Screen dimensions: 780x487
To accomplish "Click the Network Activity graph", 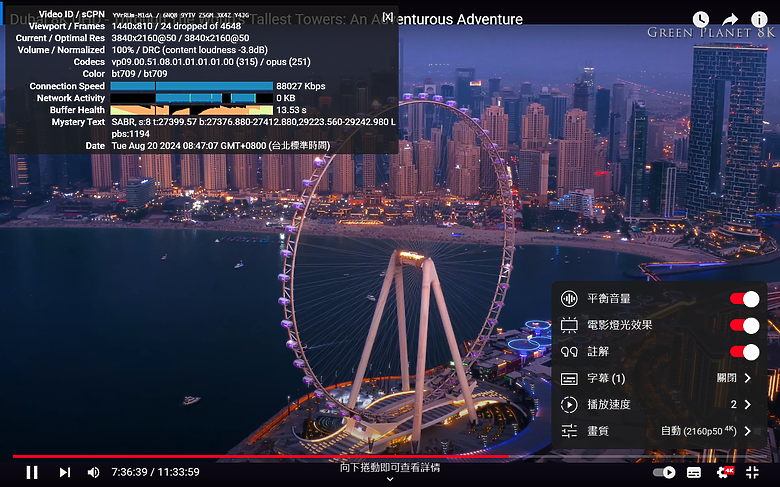I will 192,98.
